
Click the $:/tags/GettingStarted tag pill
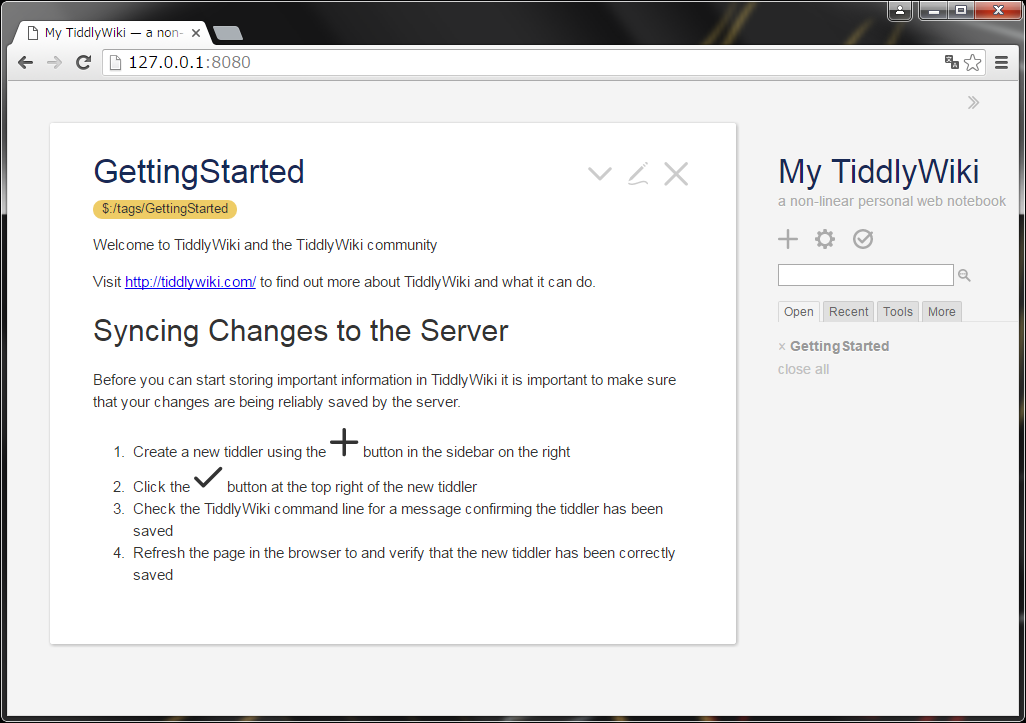pyautogui.click(x=165, y=209)
